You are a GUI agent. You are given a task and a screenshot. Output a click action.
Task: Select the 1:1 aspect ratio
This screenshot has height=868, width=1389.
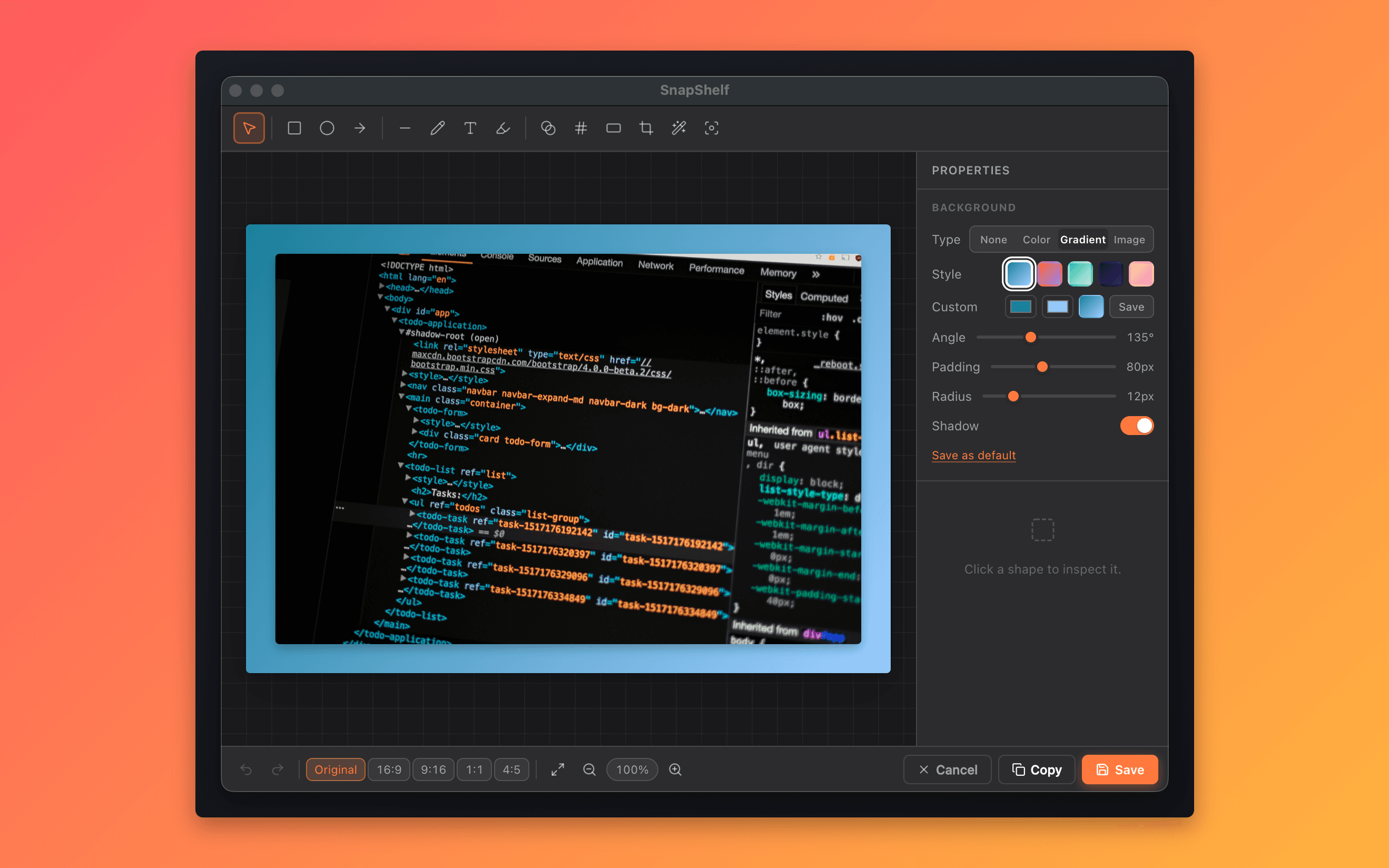(x=474, y=770)
